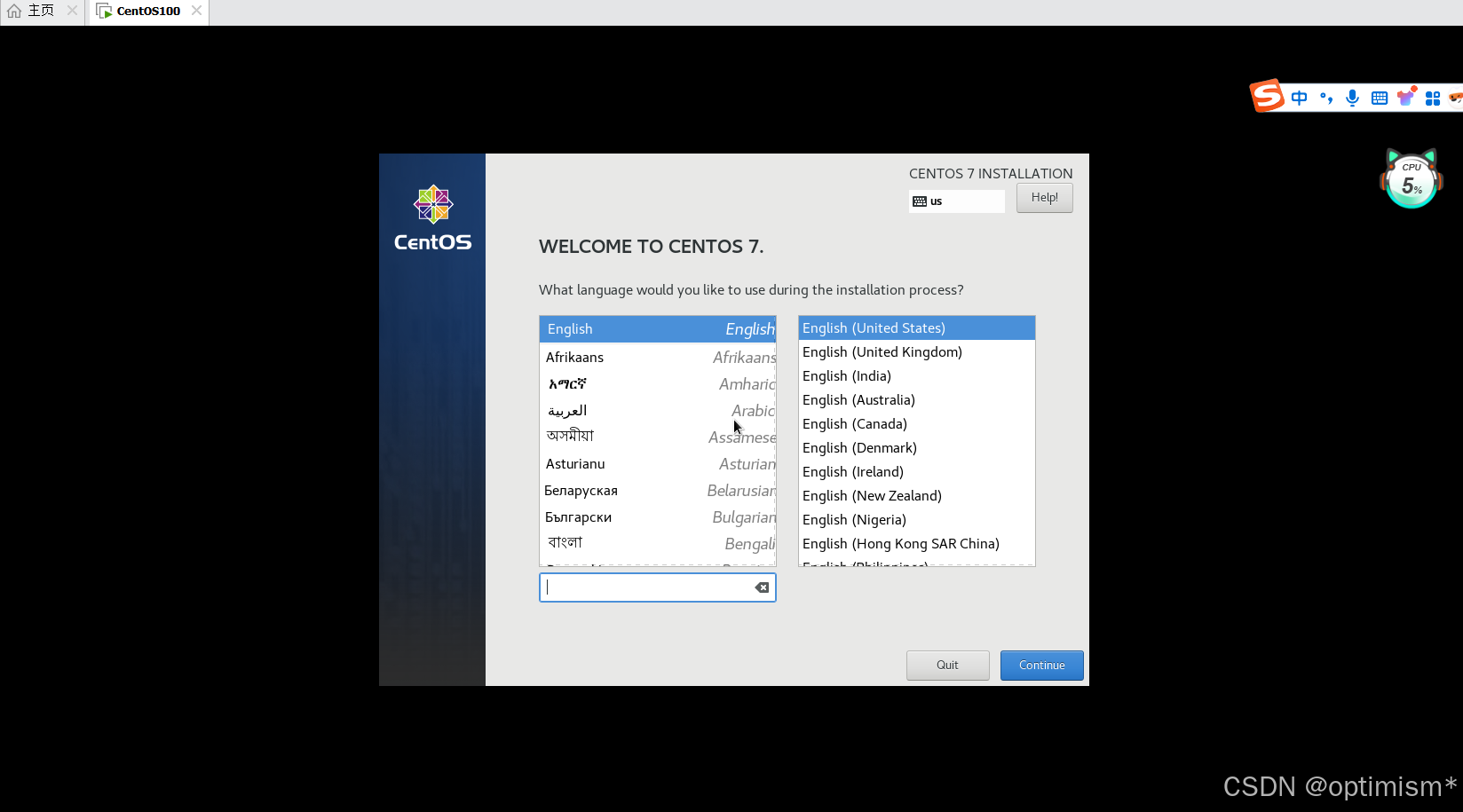Choose English (United States) locale
This screenshot has width=1463, height=812.
click(x=917, y=328)
